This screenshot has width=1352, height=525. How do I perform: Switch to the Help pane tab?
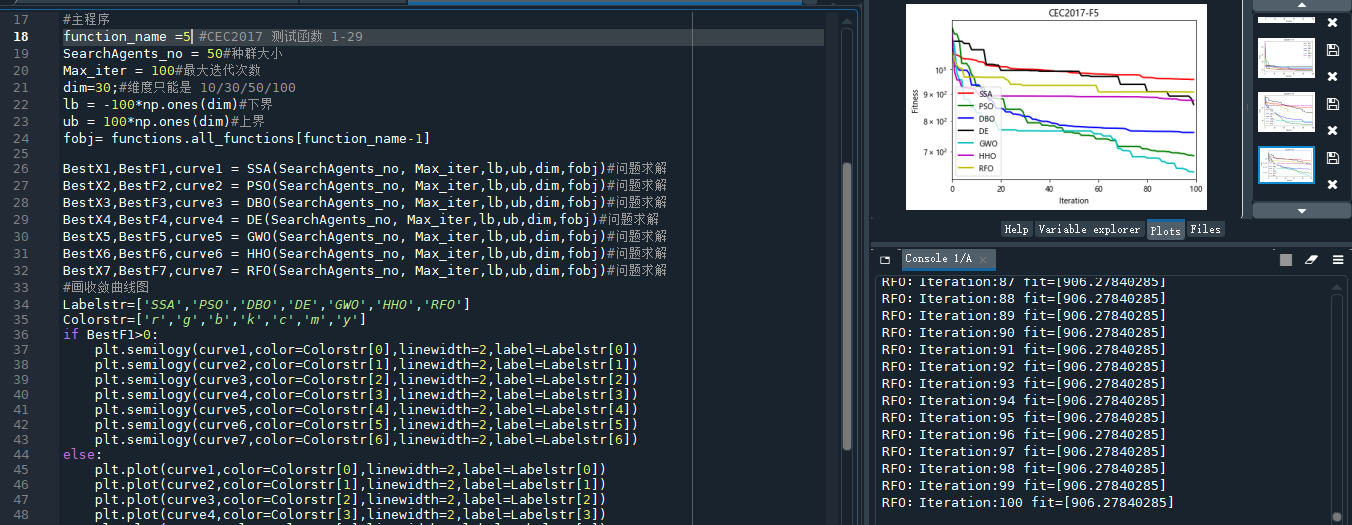(x=1016, y=229)
